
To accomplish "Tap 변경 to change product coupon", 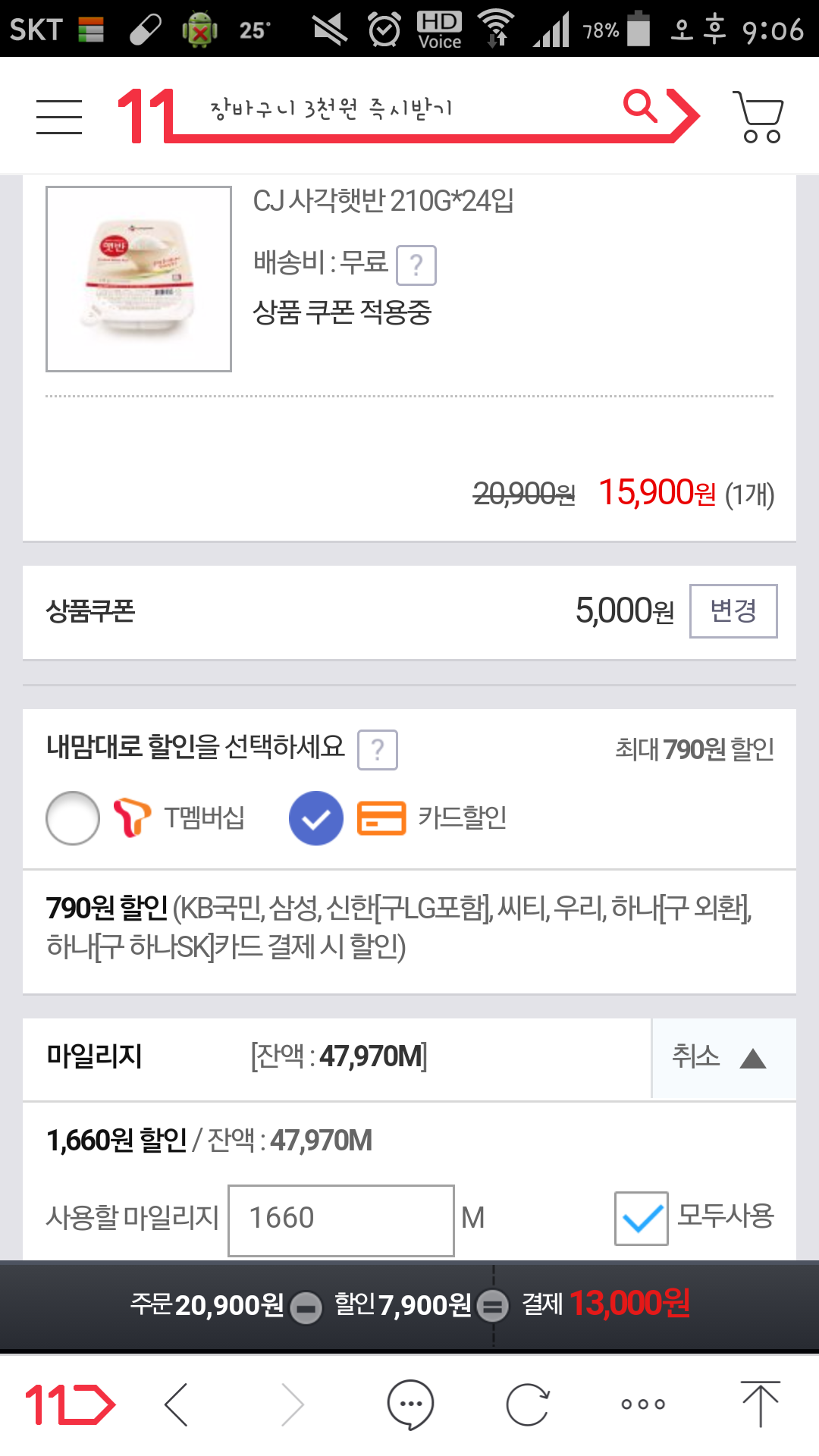I will [x=733, y=611].
